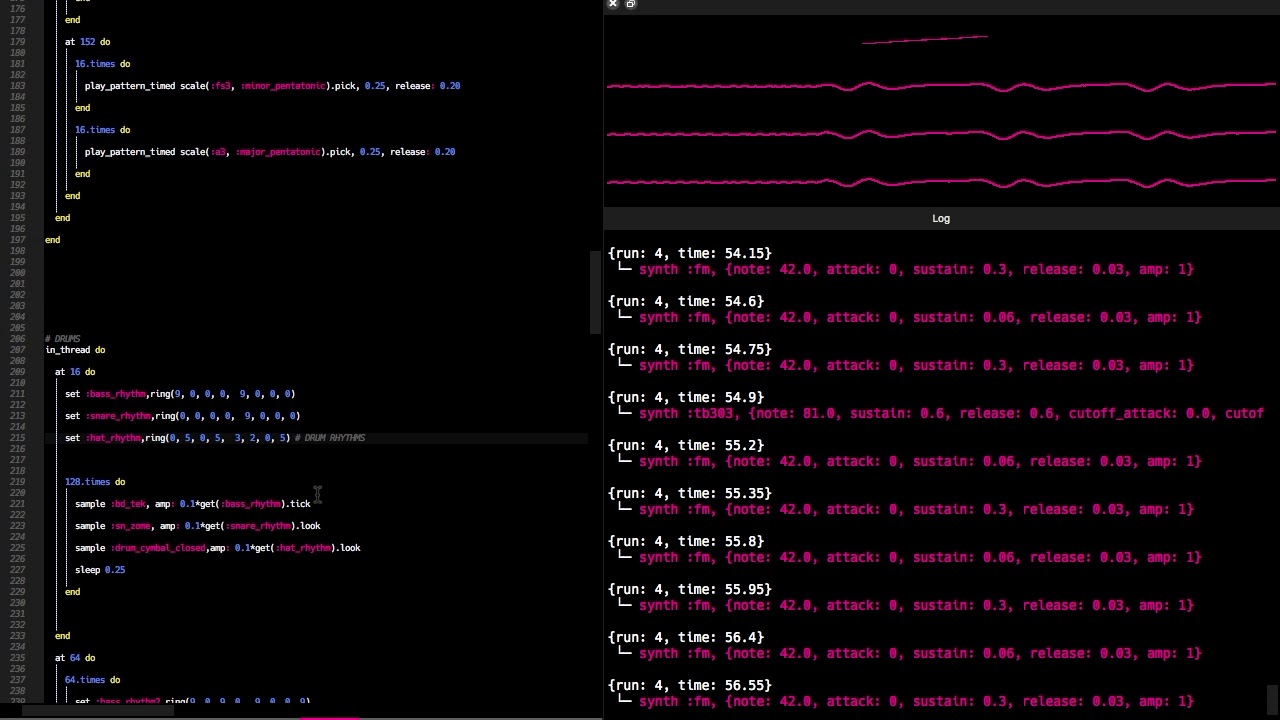Click the '# DRUM RHYTHMS' comment
This screenshot has height=720, width=1280.
(x=330, y=438)
